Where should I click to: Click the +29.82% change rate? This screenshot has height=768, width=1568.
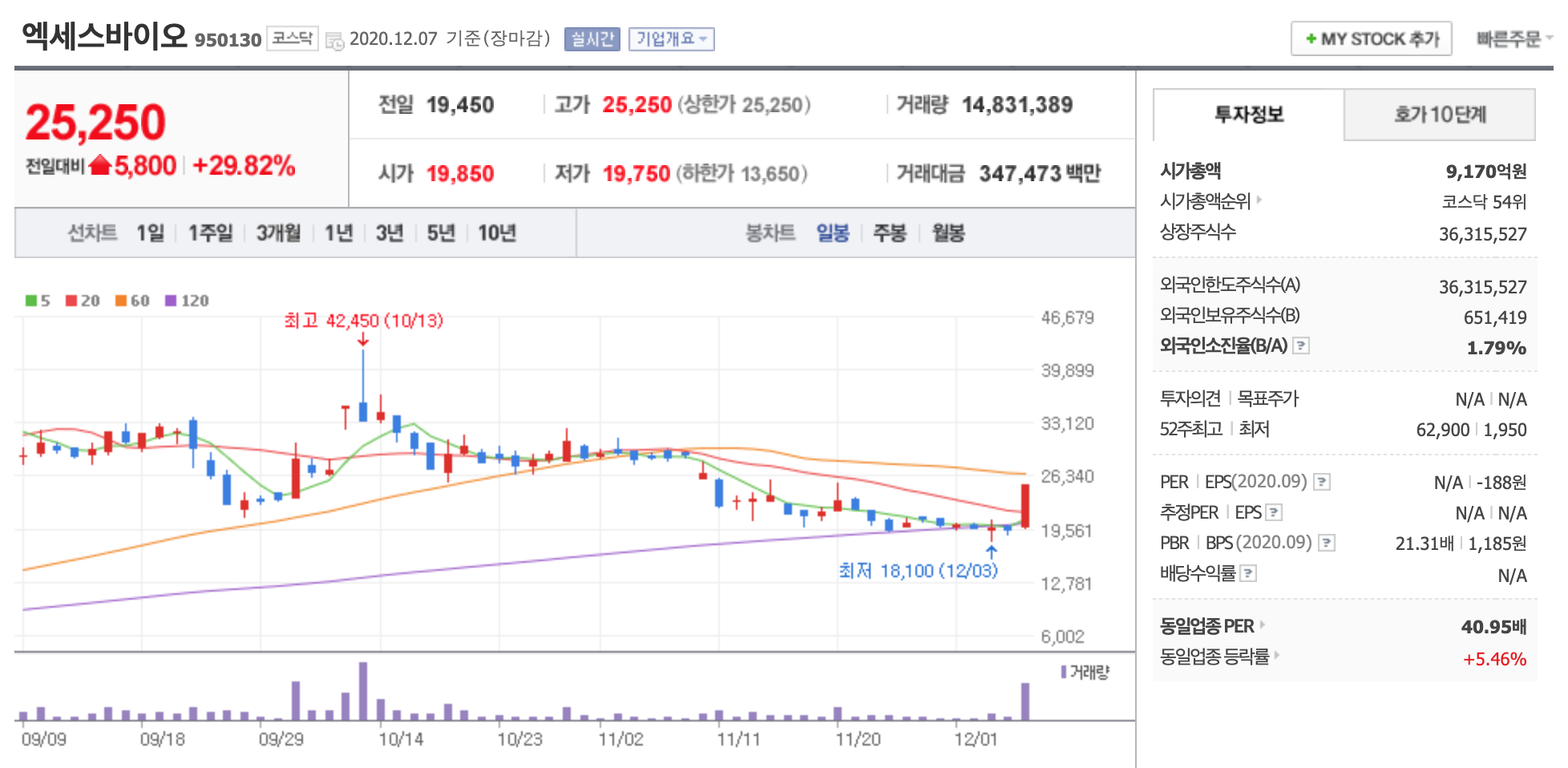(244, 166)
